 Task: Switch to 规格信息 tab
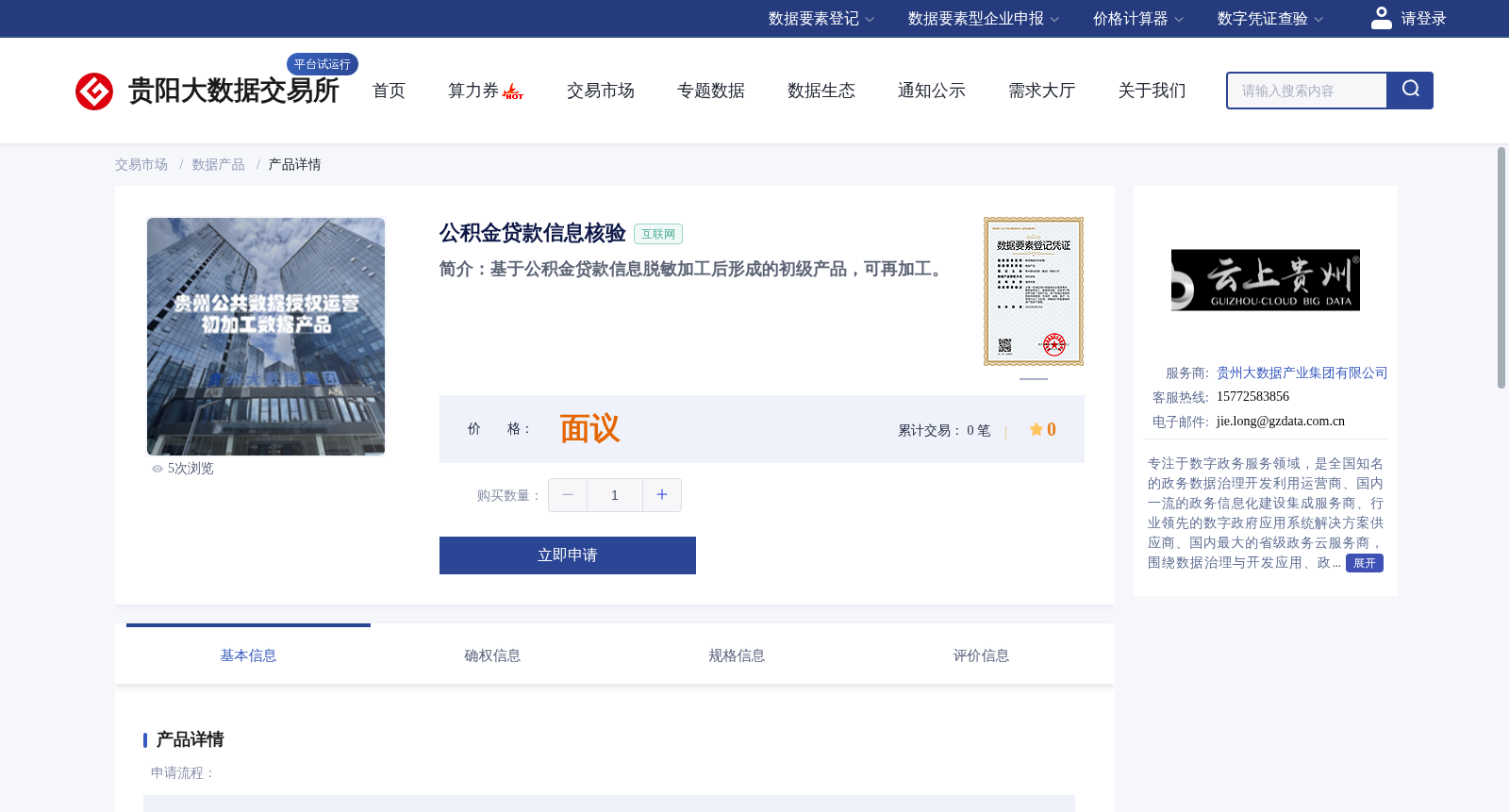point(737,655)
